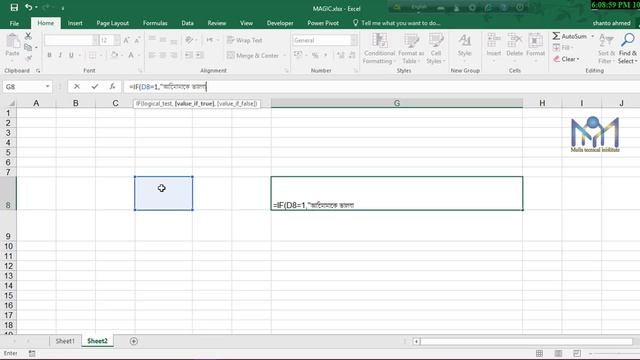Toggle top vertical alignment
The height and width of the screenshot is (360, 640).
pos(152,40)
